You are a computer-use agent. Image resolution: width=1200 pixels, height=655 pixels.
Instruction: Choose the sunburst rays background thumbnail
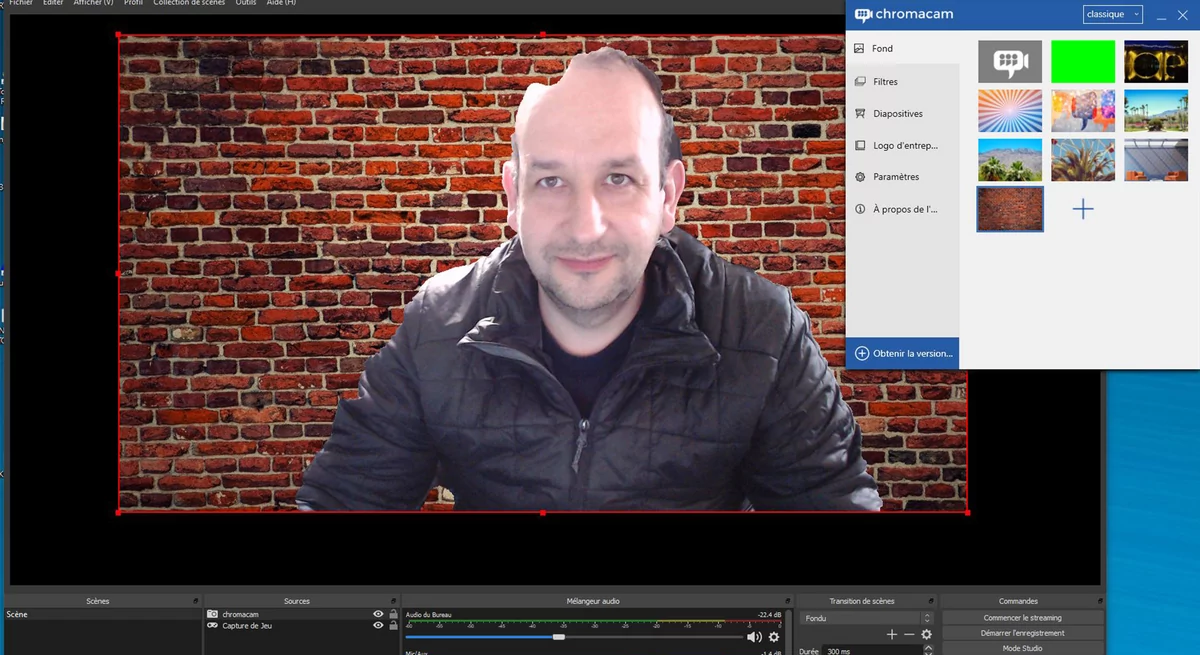point(1010,111)
